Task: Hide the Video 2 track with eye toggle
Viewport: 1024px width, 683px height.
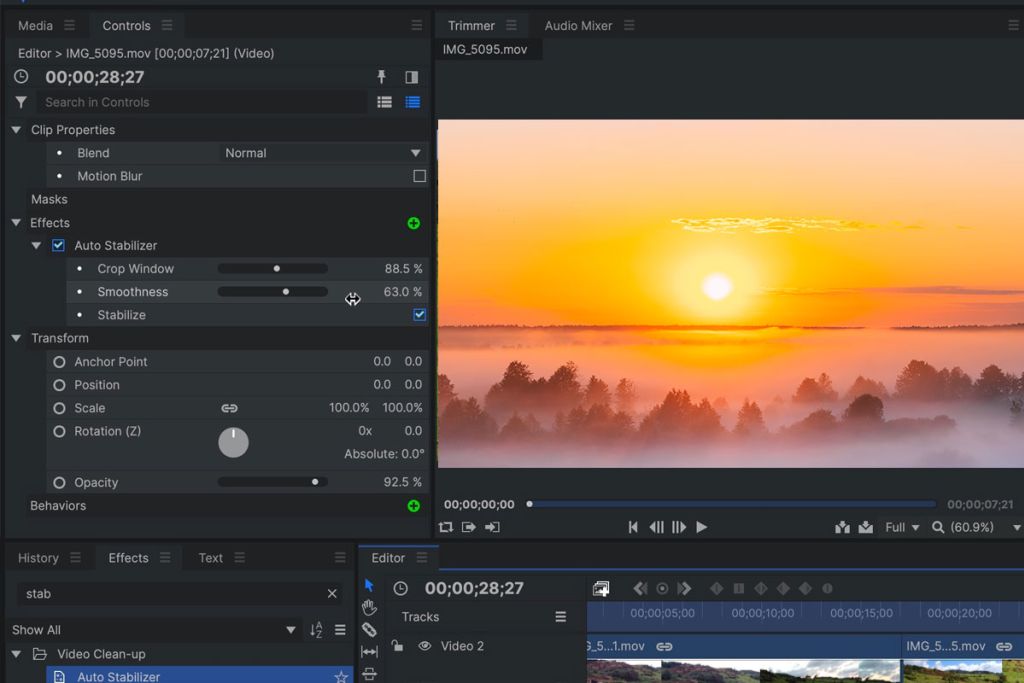Action: click(x=425, y=646)
